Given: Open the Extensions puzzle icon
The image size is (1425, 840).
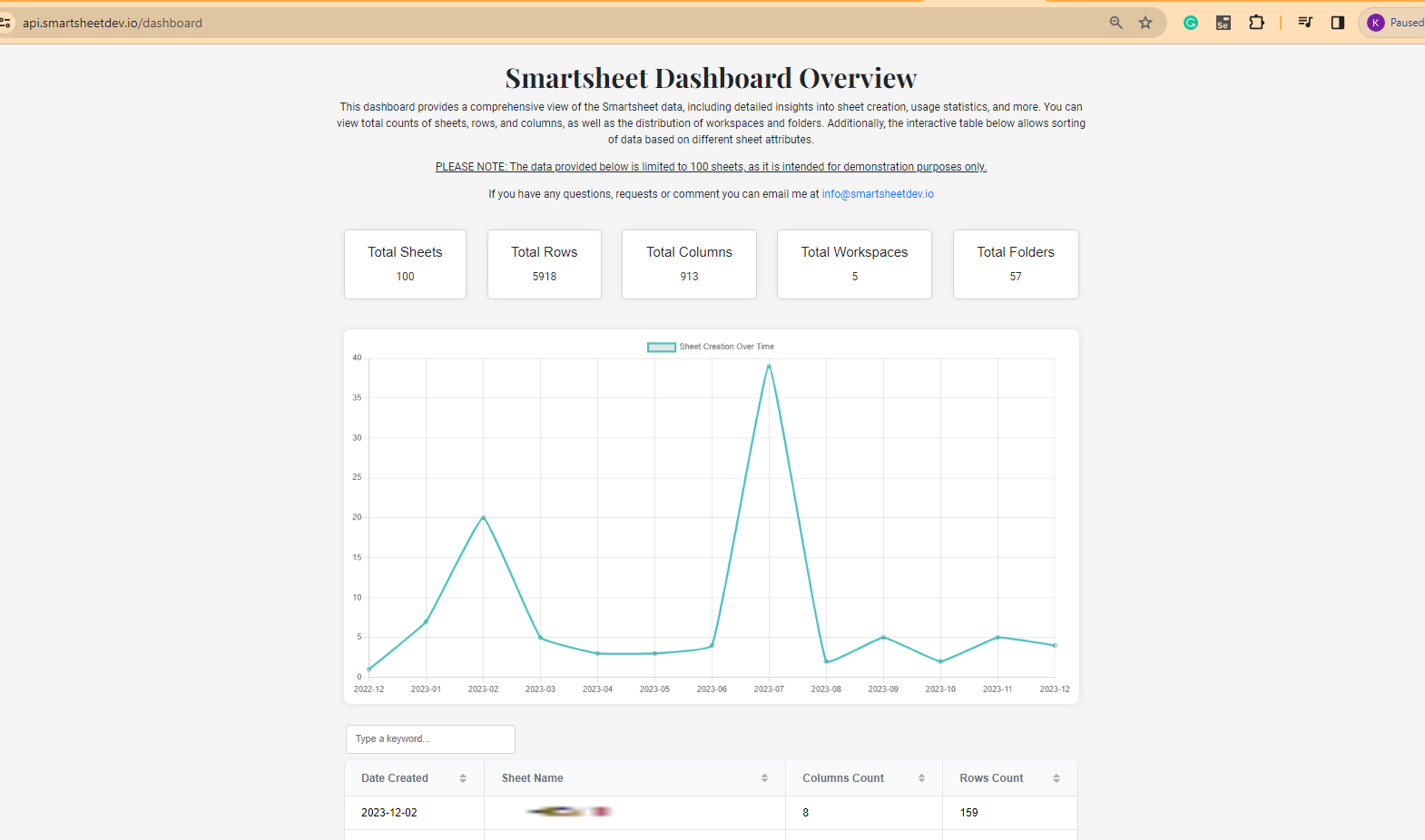Looking at the screenshot, I should [x=1257, y=23].
